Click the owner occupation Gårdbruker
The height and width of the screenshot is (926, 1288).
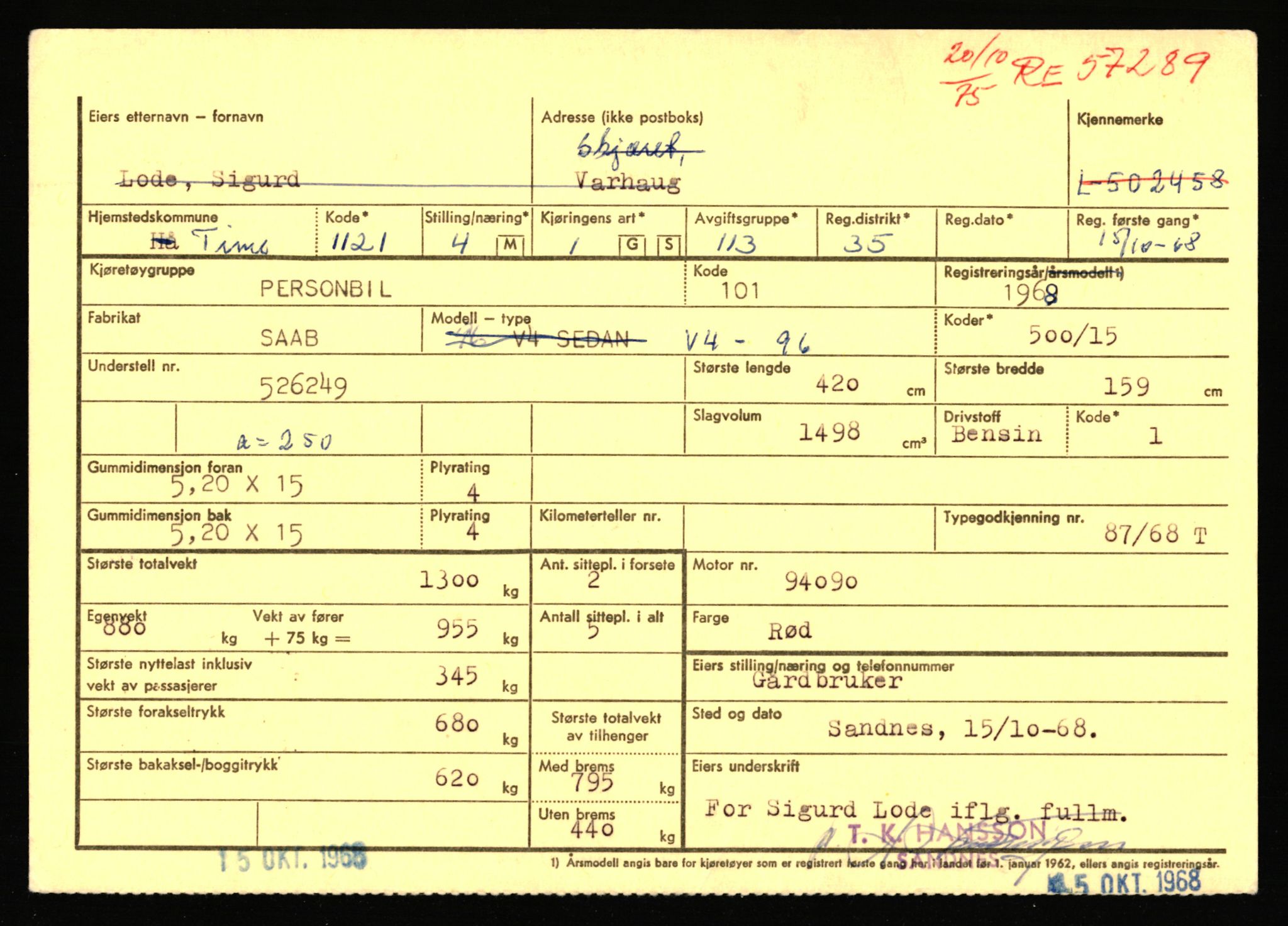point(827,681)
